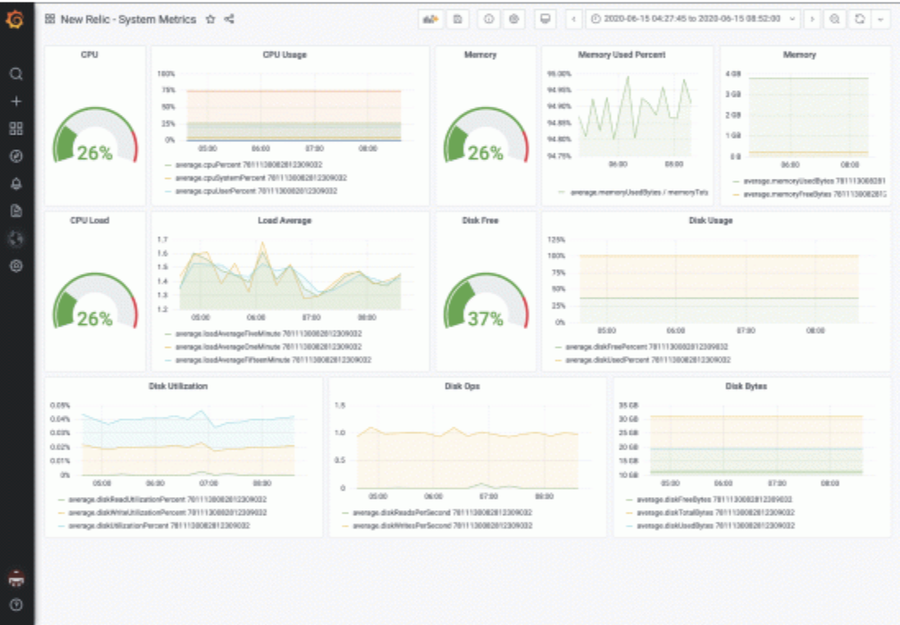Screen dimensions: 900x625
Task: Cycle view mode with the monitor icon
Action: [545, 19]
